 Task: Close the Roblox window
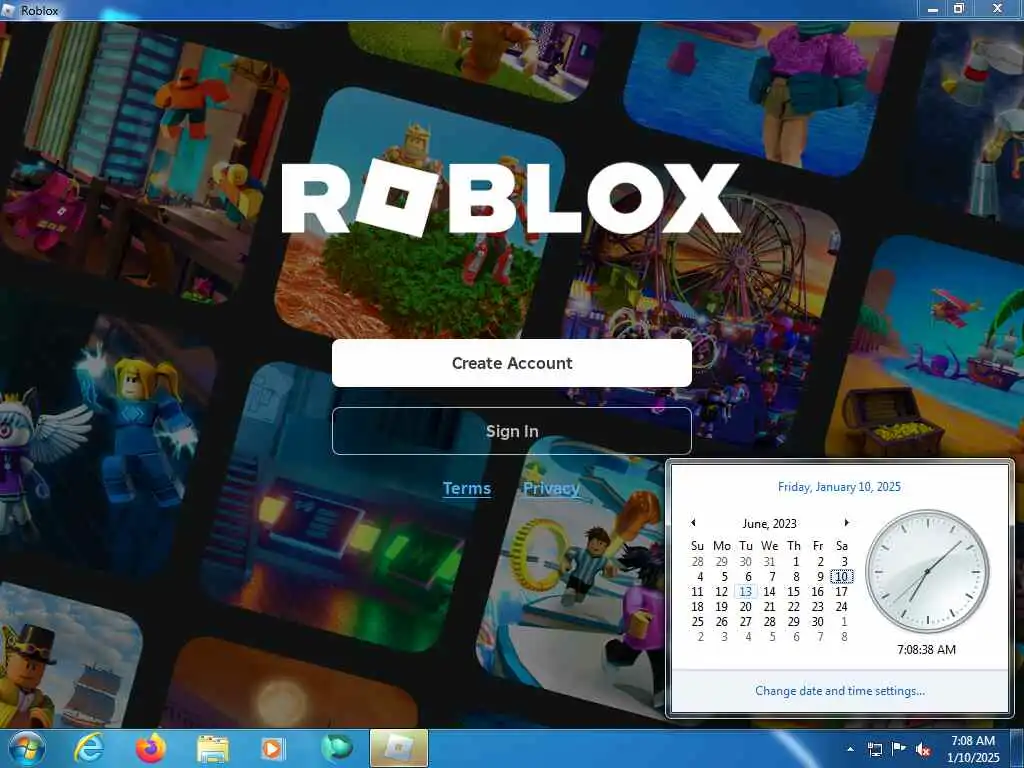coord(997,9)
